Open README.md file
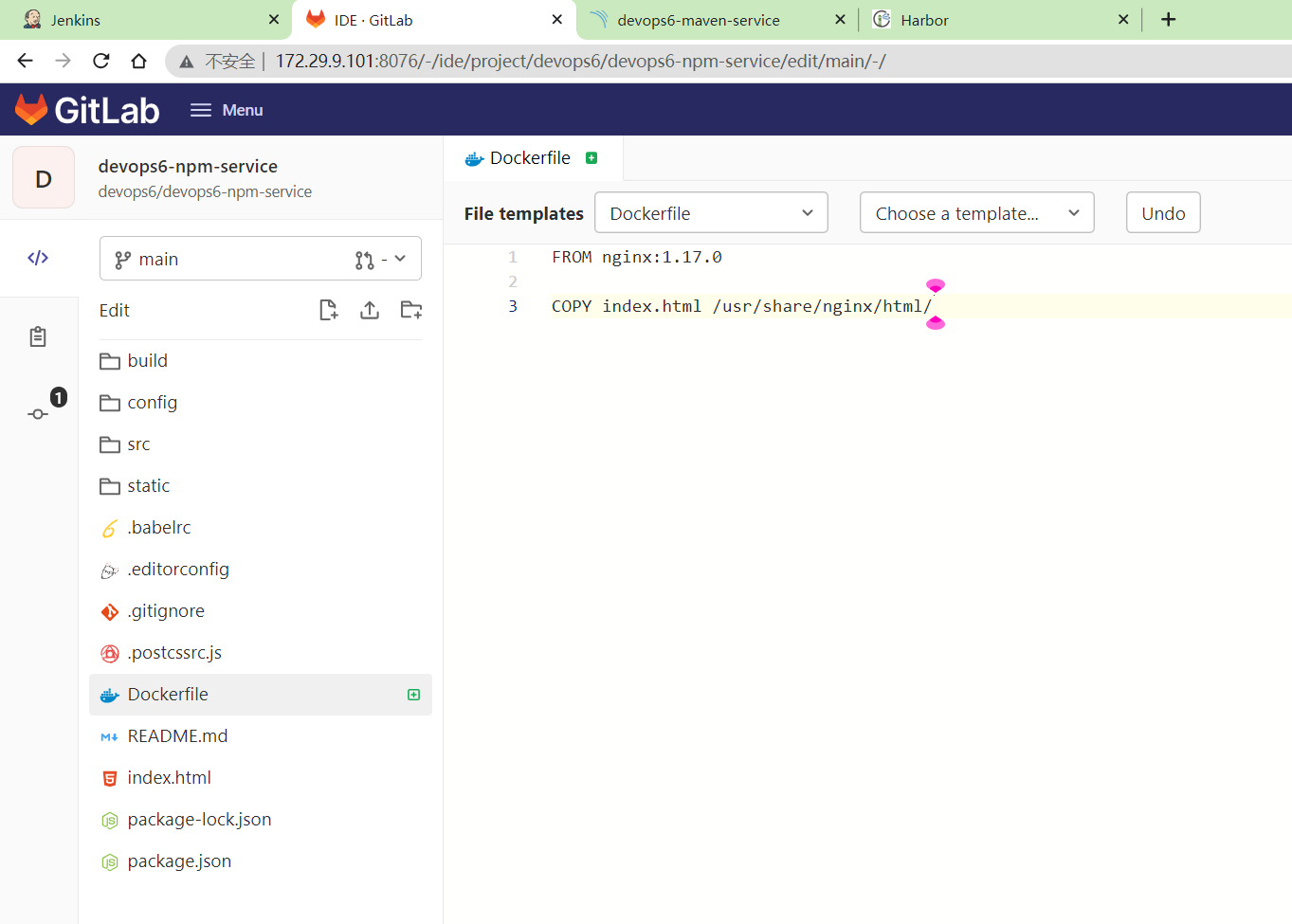Viewport: 1292px width, 924px height. (x=261, y=736)
